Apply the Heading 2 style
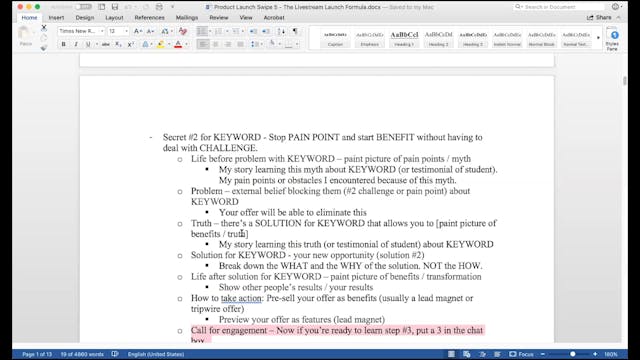The width and height of the screenshot is (640, 360). (x=438, y=39)
